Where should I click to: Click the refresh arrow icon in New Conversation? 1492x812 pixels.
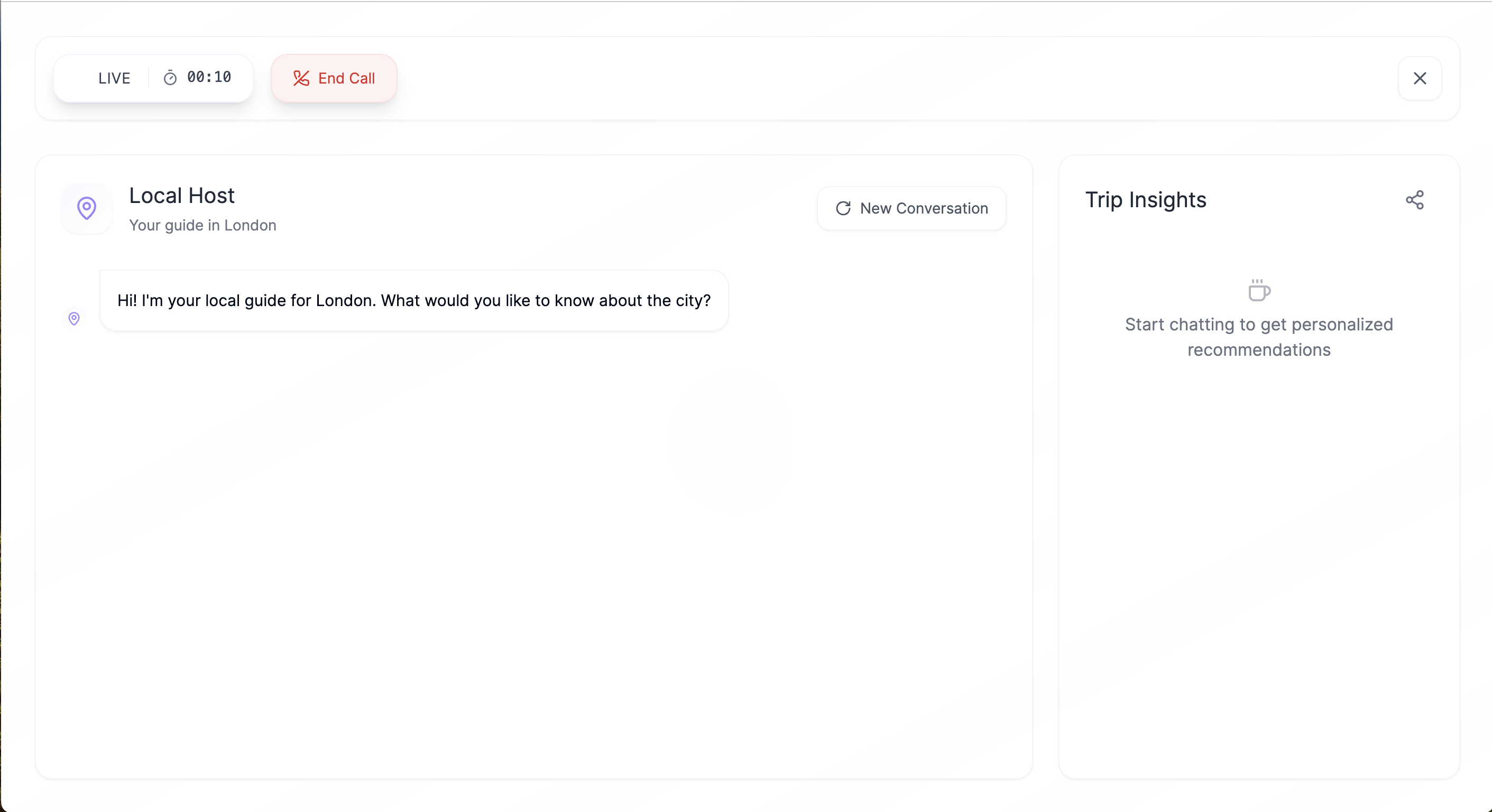[843, 208]
